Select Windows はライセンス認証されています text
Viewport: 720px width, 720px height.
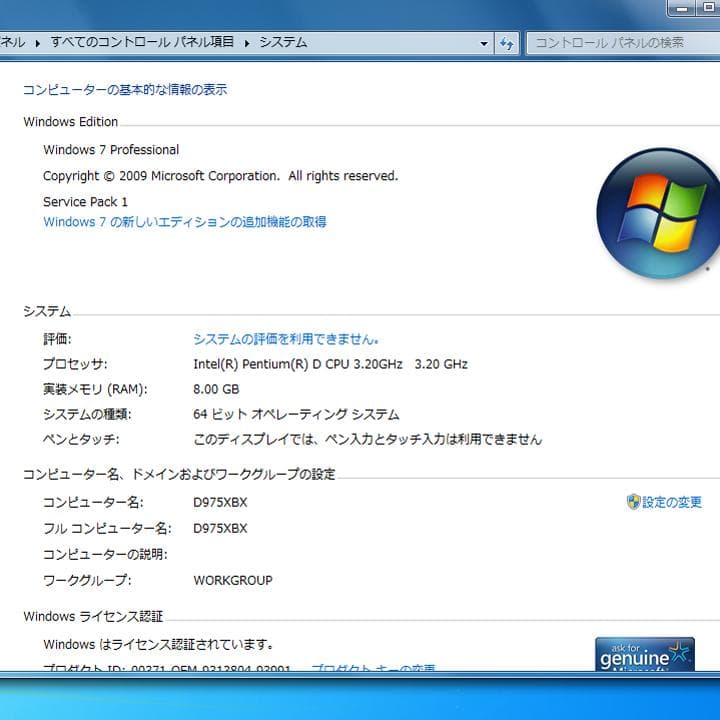158,645
